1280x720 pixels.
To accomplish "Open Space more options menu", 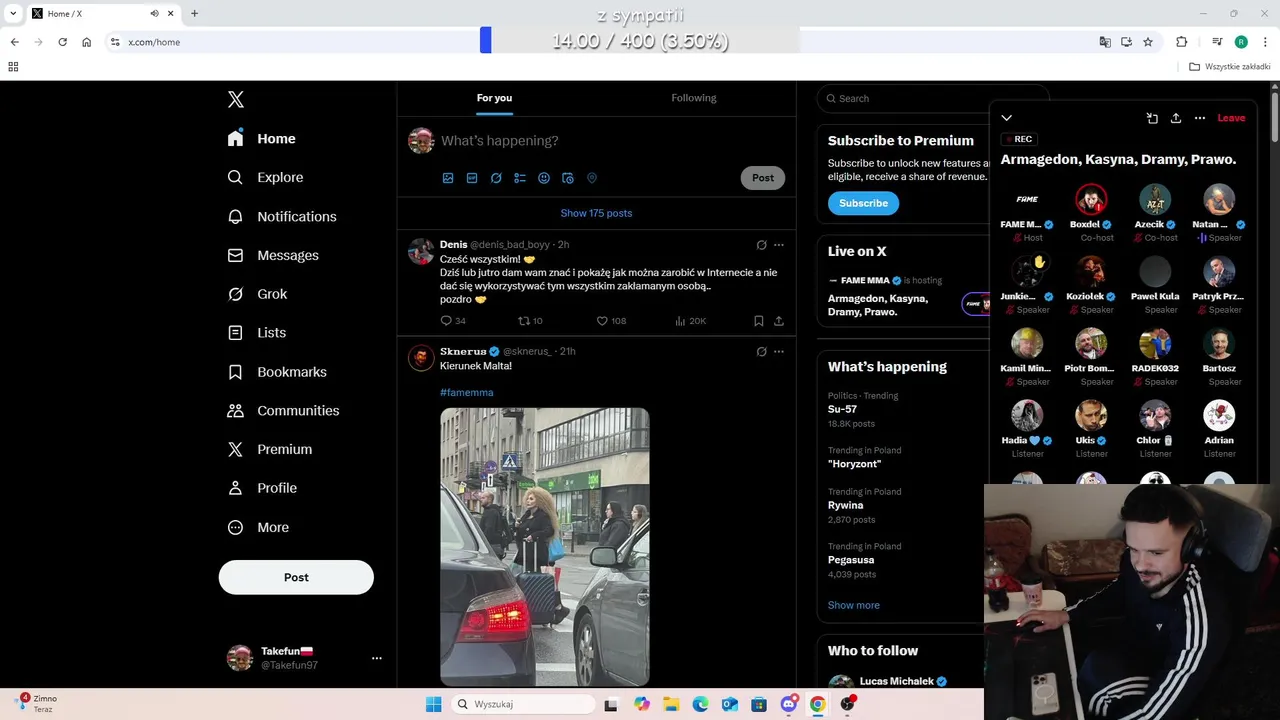I will [1200, 118].
